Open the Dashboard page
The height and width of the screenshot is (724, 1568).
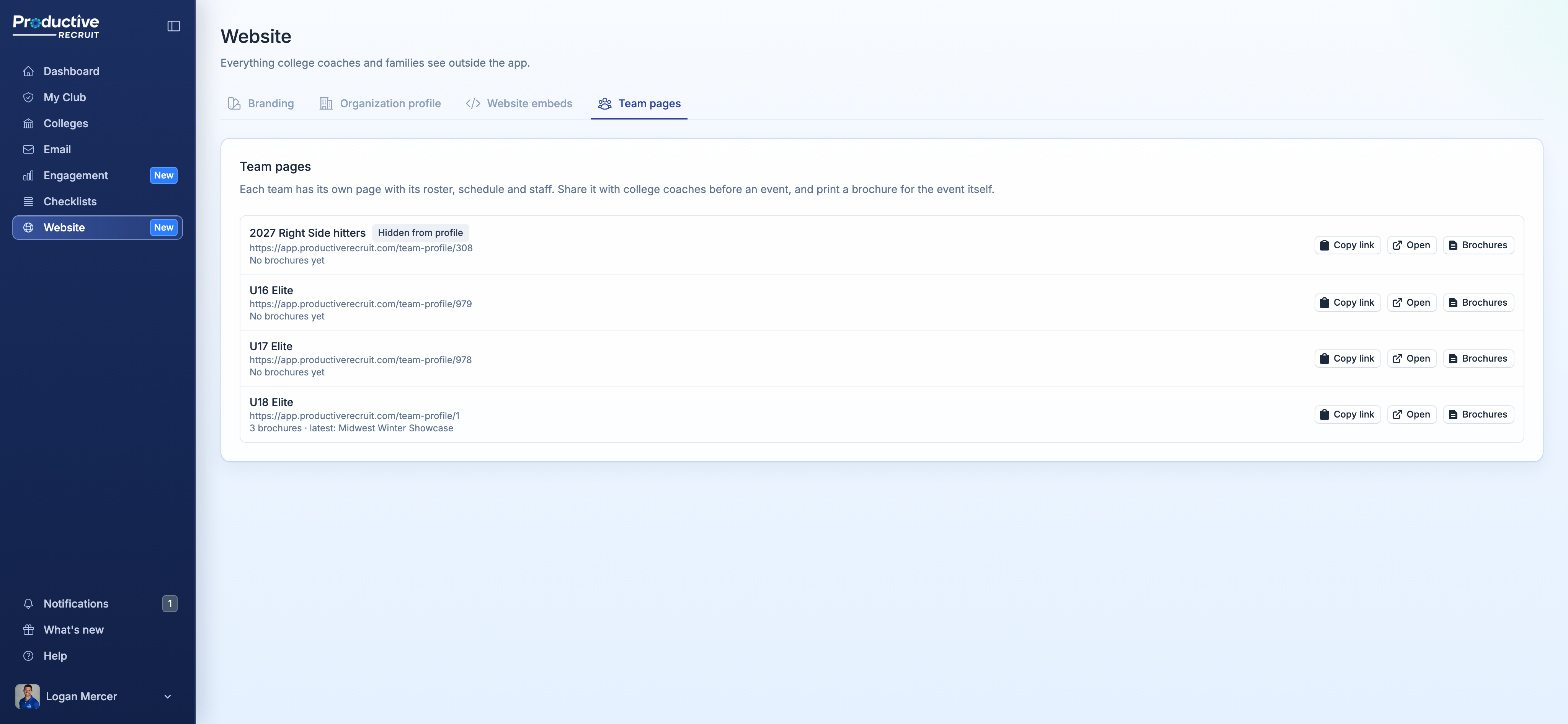click(97, 71)
